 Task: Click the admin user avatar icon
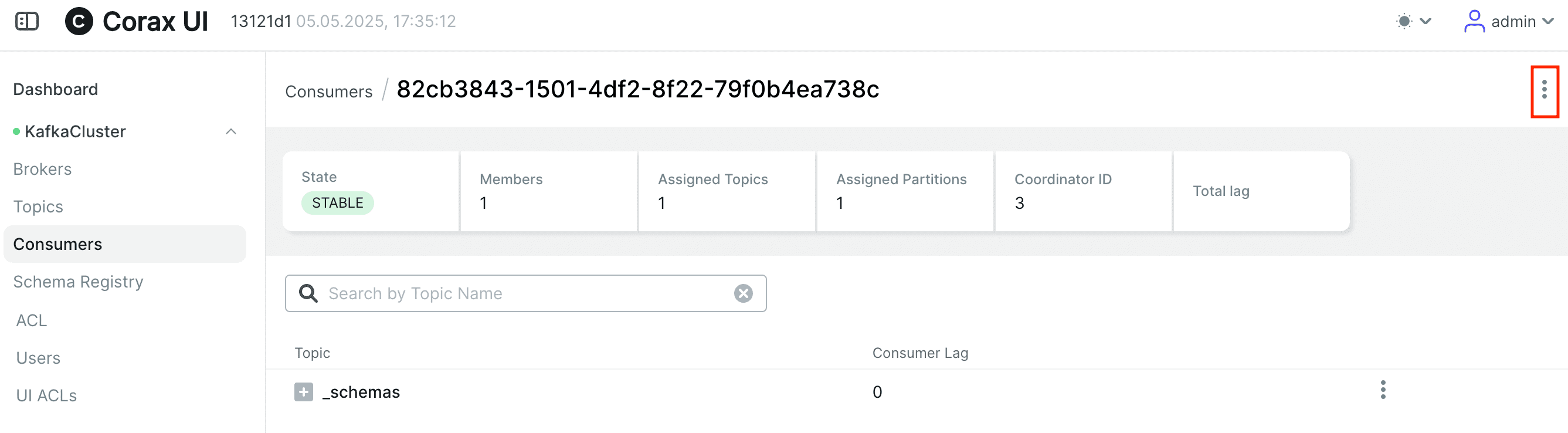1474,21
